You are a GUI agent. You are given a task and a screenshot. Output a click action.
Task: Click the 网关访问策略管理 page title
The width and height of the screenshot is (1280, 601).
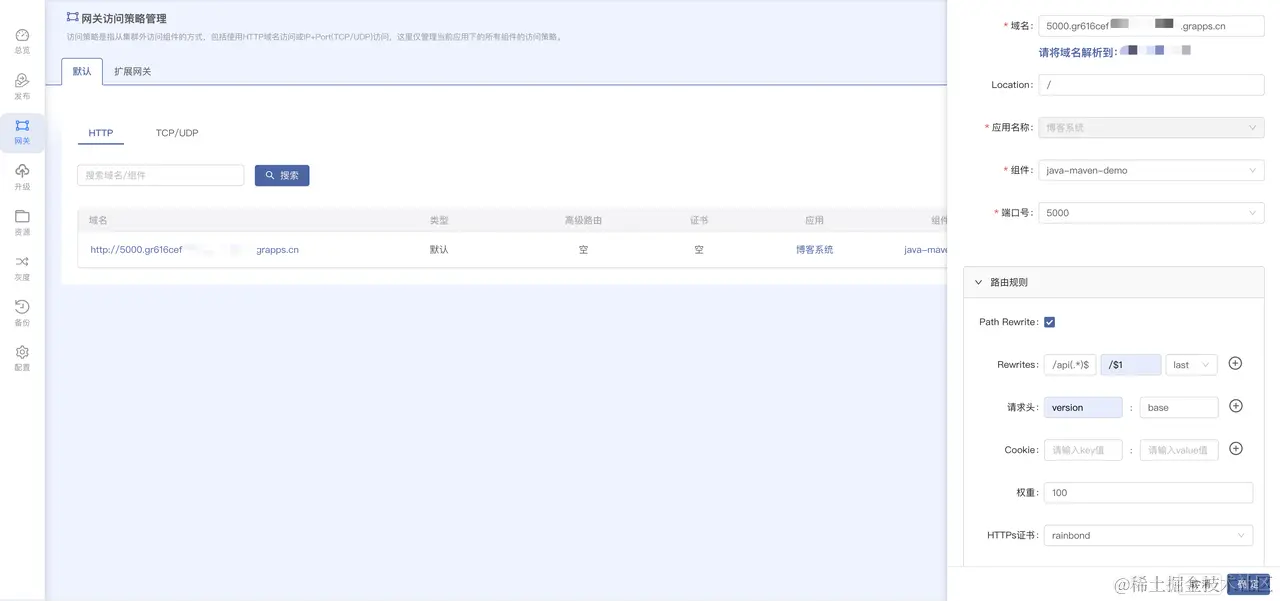click(124, 18)
